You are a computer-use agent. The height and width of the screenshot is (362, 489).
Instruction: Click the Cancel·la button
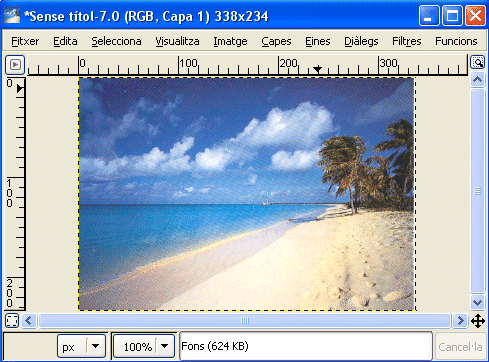click(x=460, y=347)
